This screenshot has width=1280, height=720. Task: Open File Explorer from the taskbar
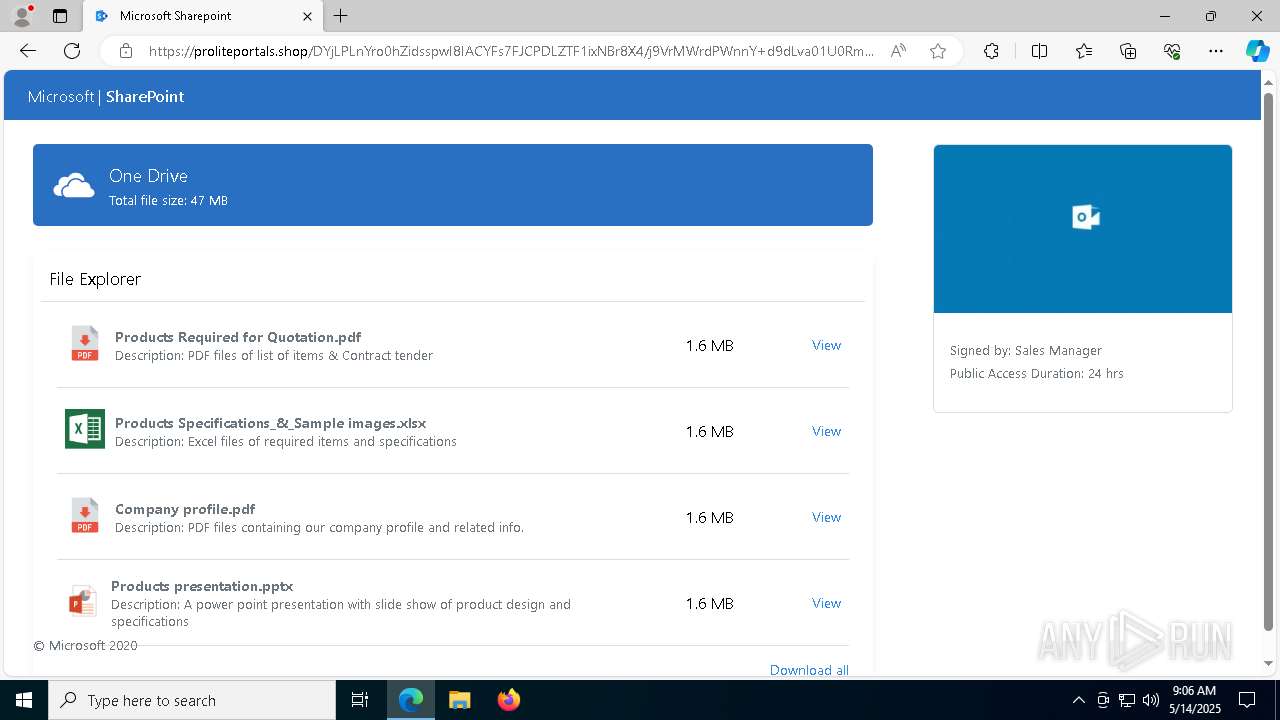[x=459, y=700]
